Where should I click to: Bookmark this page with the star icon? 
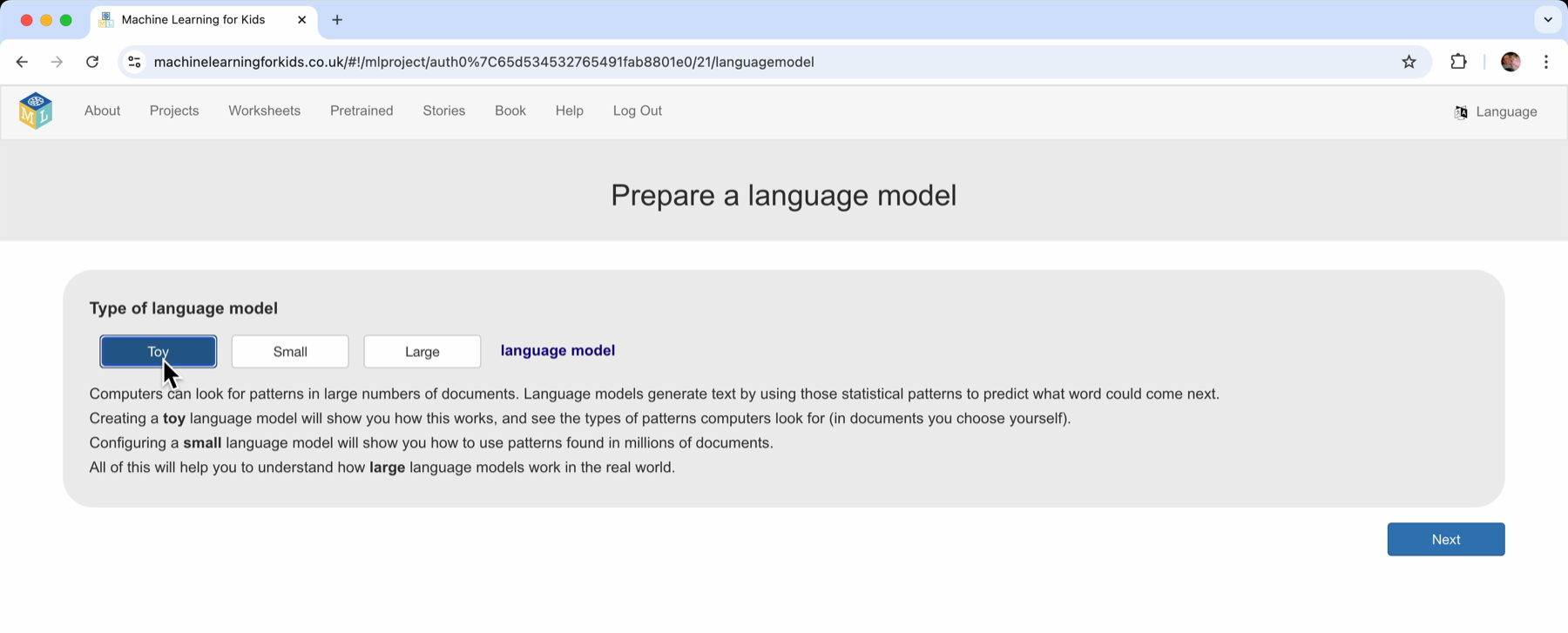tap(1409, 62)
